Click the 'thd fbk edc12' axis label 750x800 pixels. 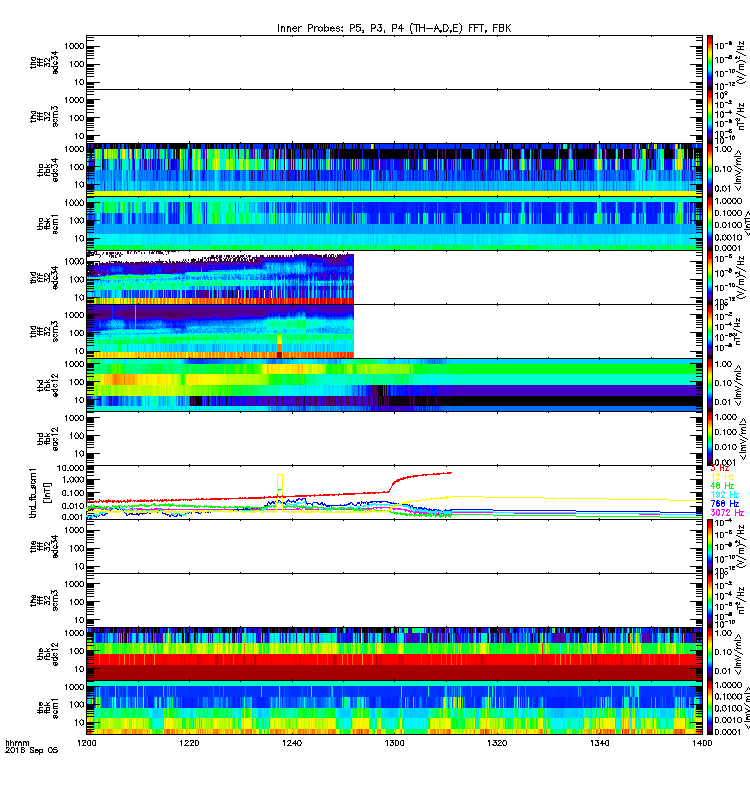coord(48,385)
